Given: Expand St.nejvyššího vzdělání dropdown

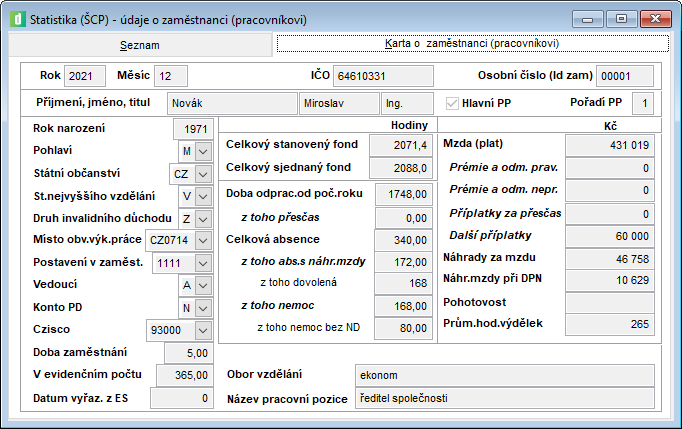Looking at the screenshot, I should [203, 196].
